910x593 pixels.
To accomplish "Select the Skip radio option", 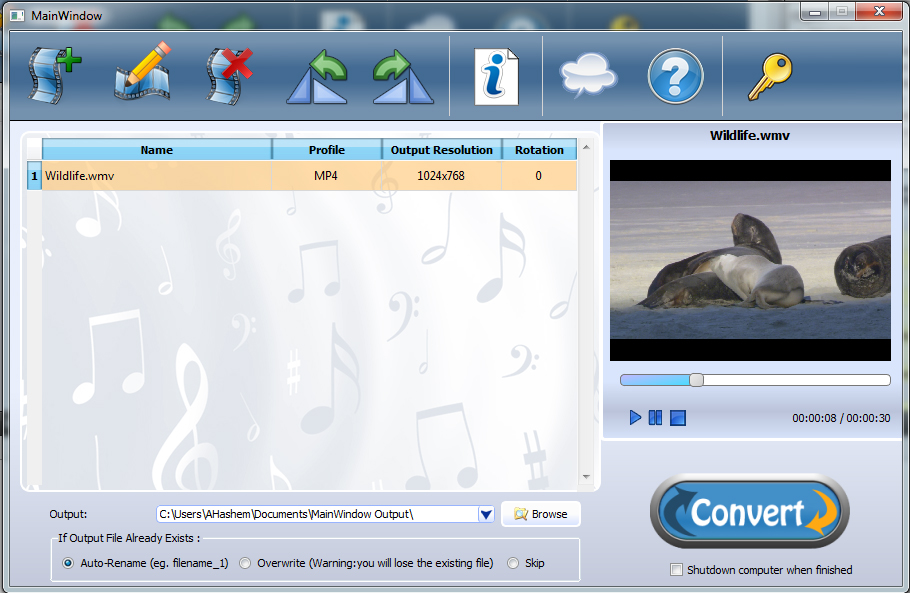I will click(x=512, y=563).
